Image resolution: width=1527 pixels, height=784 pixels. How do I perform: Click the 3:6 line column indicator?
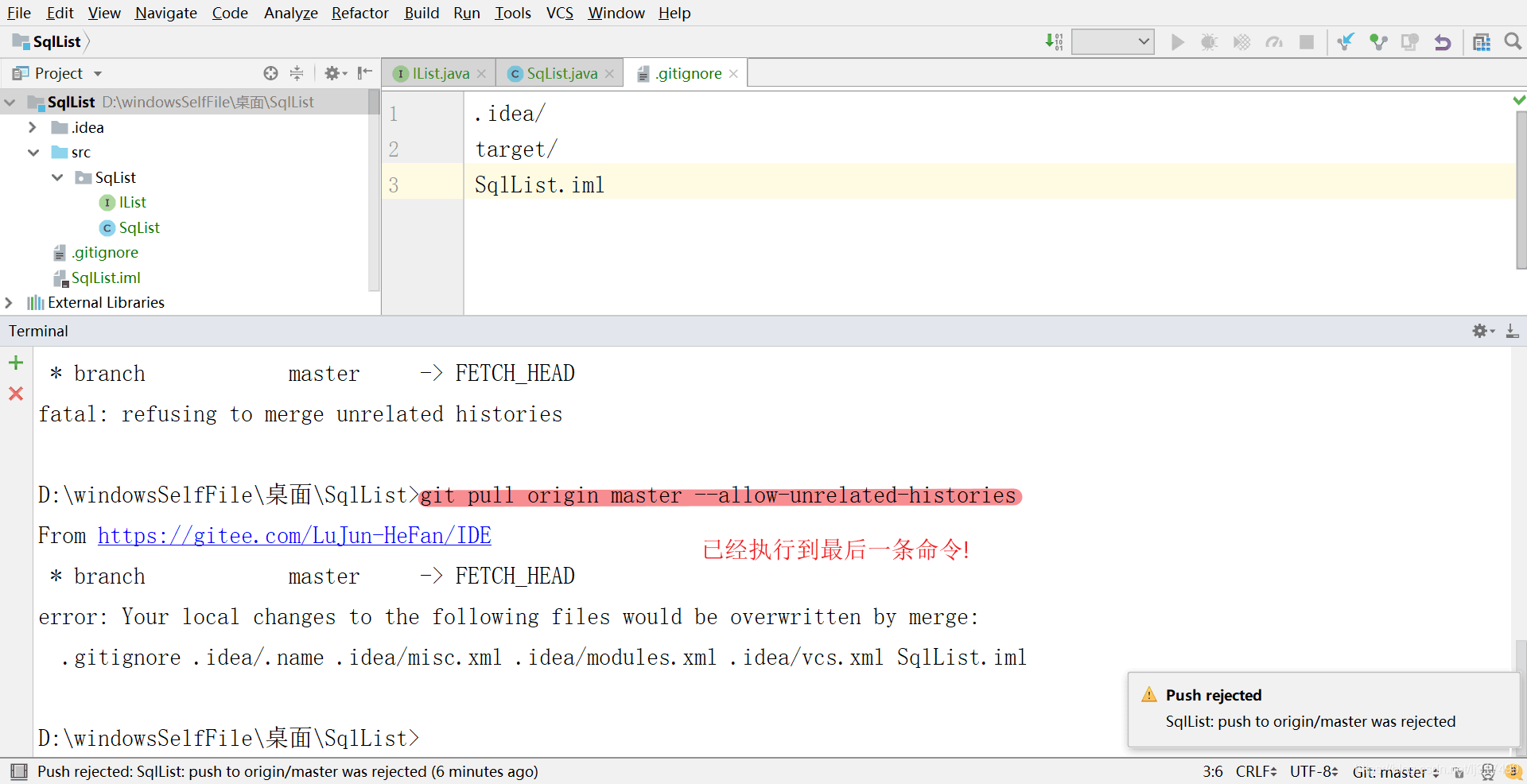coord(1213,771)
